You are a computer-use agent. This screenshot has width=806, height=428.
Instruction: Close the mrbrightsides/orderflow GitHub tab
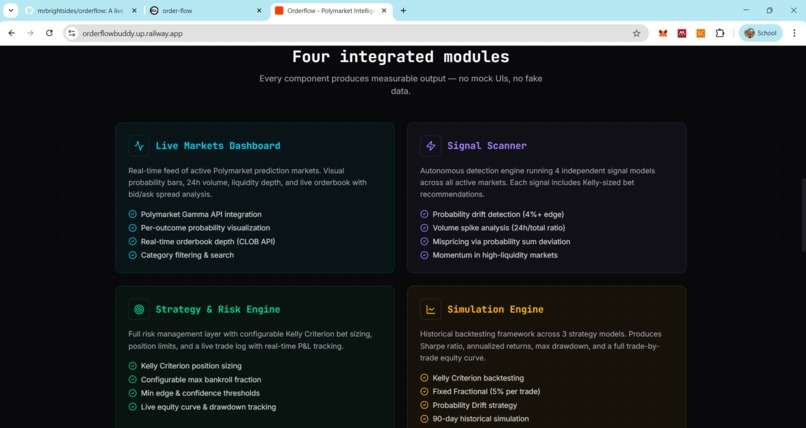pos(134,10)
